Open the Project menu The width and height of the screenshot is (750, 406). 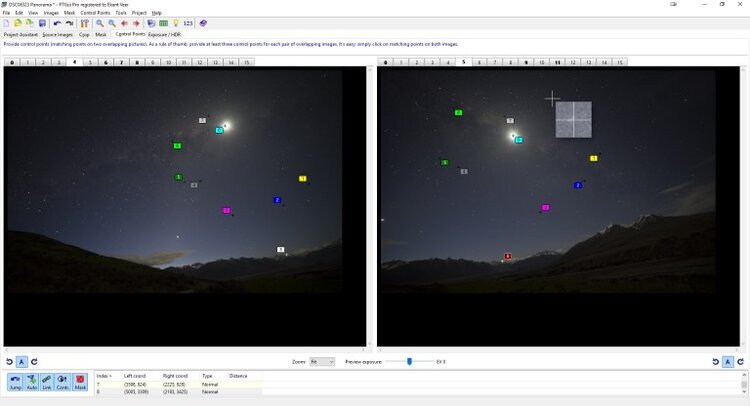(x=139, y=13)
